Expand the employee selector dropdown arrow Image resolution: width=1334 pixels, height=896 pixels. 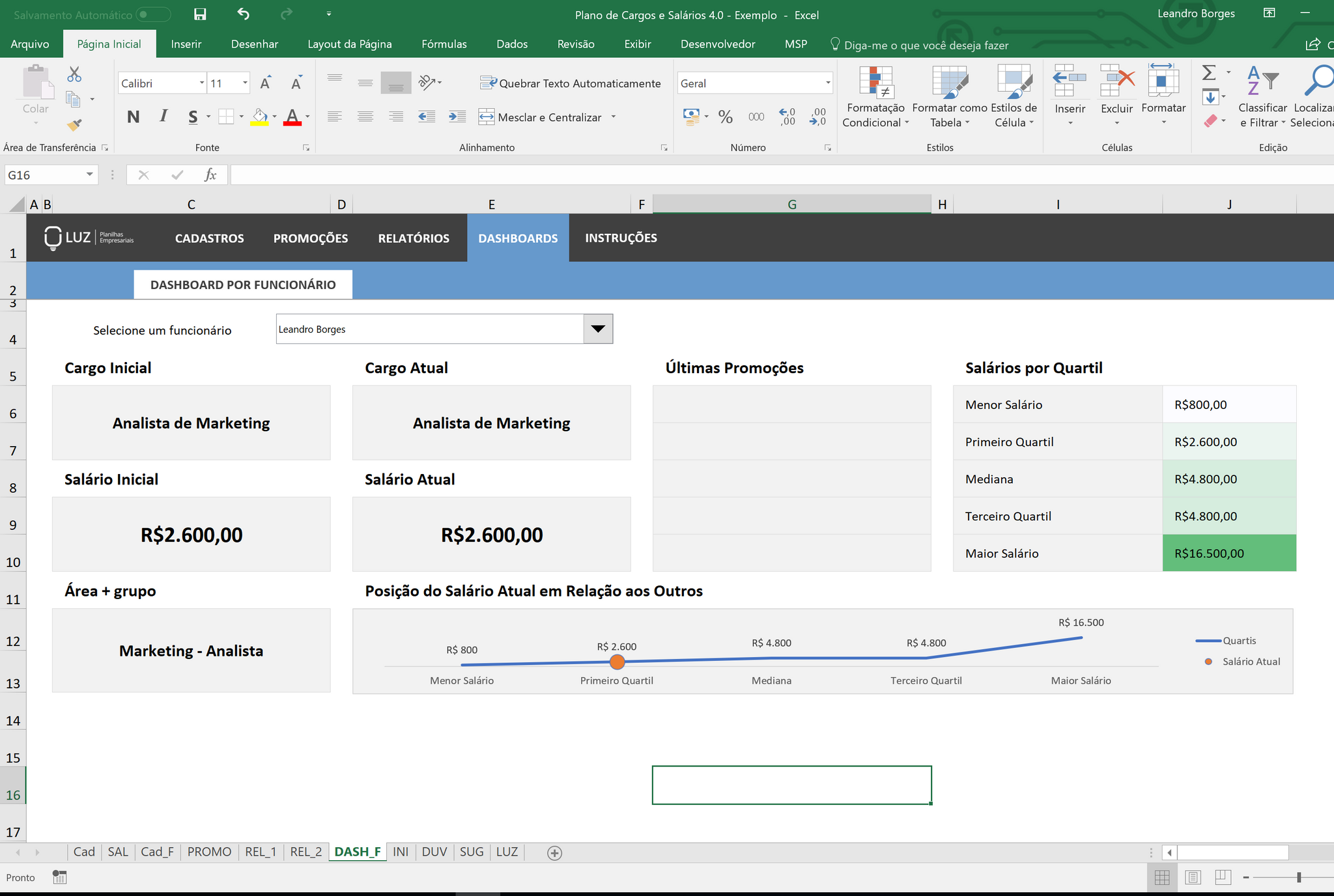tap(598, 329)
